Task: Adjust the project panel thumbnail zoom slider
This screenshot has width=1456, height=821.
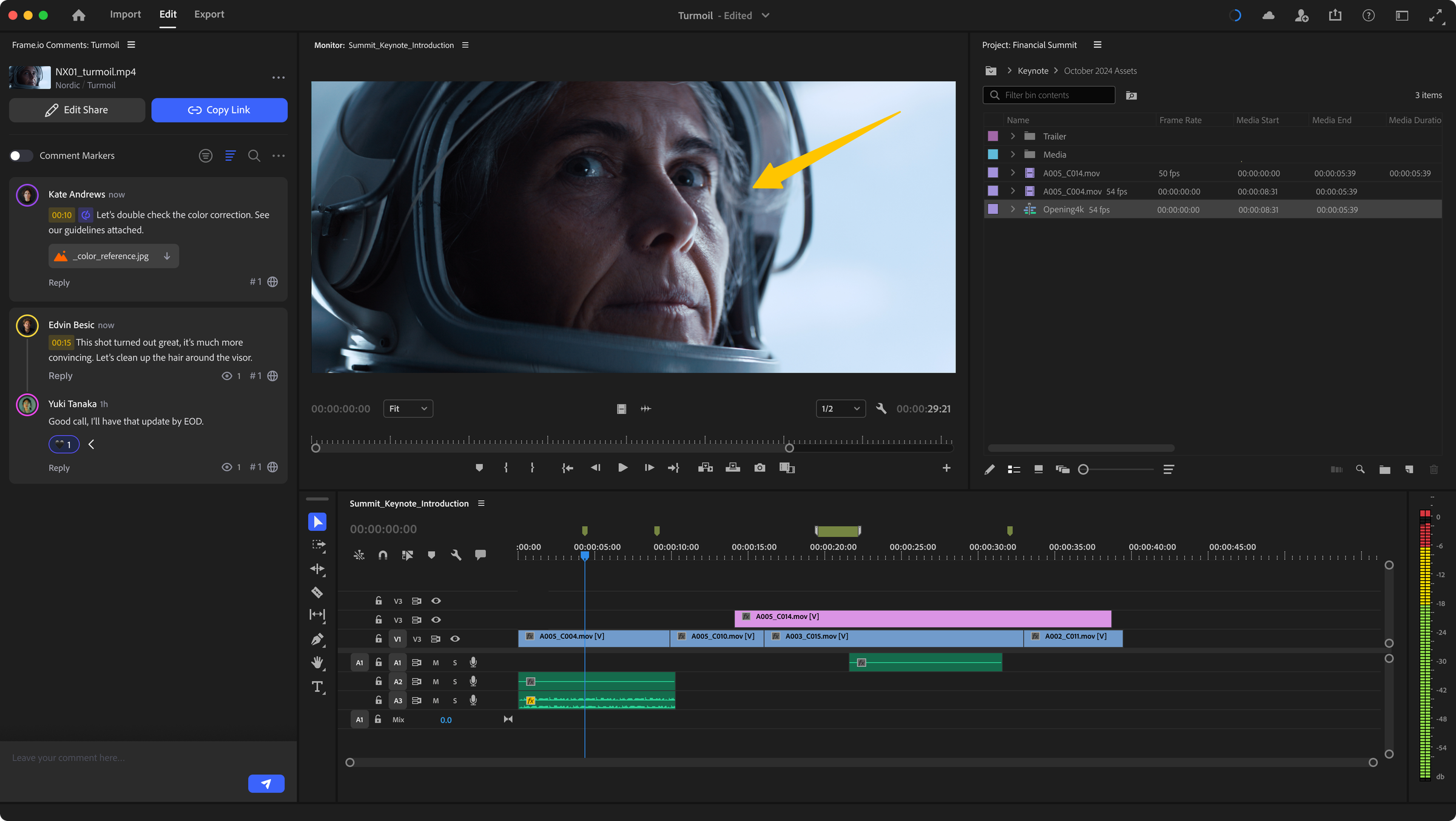Action: pos(1084,469)
